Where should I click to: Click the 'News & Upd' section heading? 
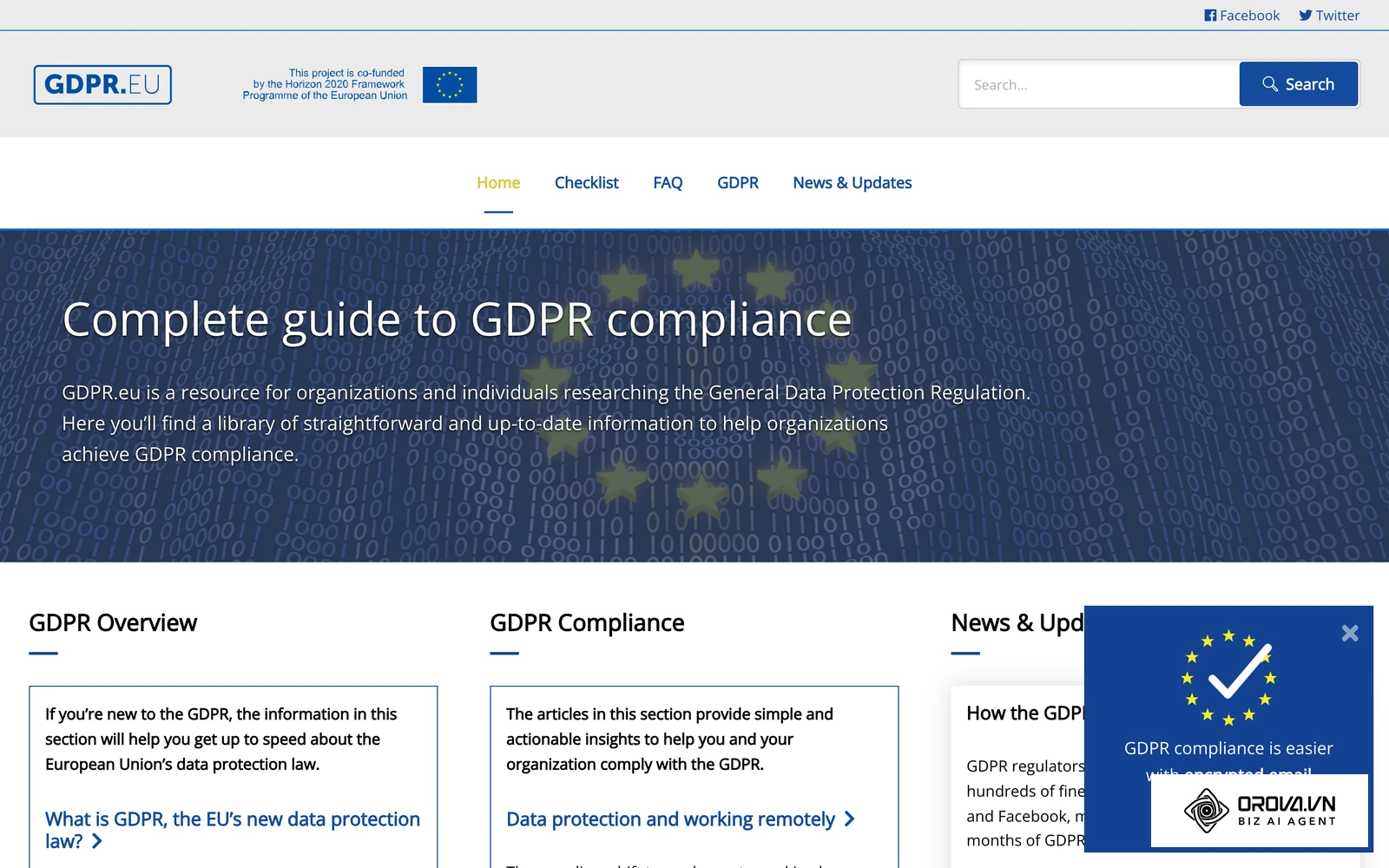click(1017, 623)
